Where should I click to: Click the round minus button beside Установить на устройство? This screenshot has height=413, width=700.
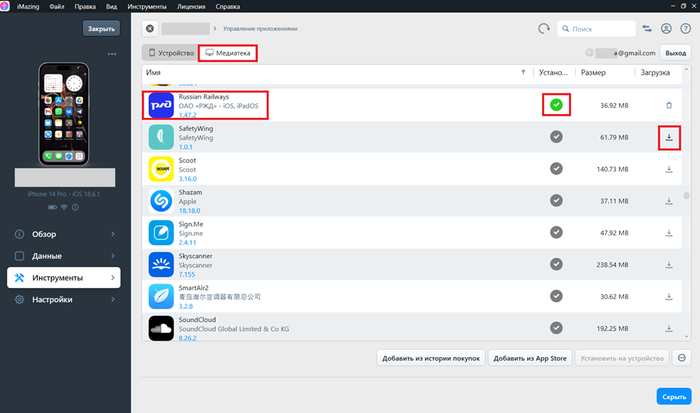click(682, 358)
